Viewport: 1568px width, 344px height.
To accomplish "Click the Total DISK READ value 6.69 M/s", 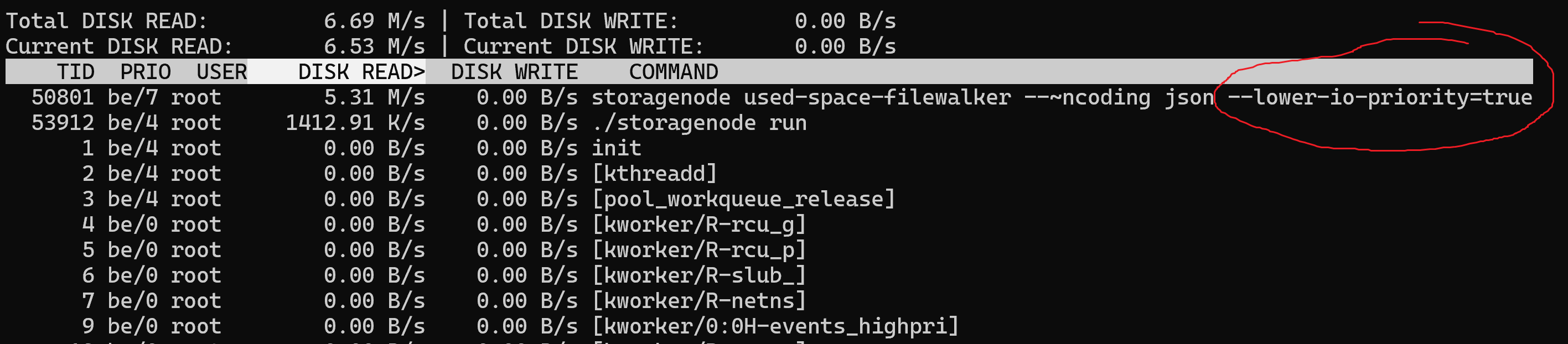I will click(374, 21).
